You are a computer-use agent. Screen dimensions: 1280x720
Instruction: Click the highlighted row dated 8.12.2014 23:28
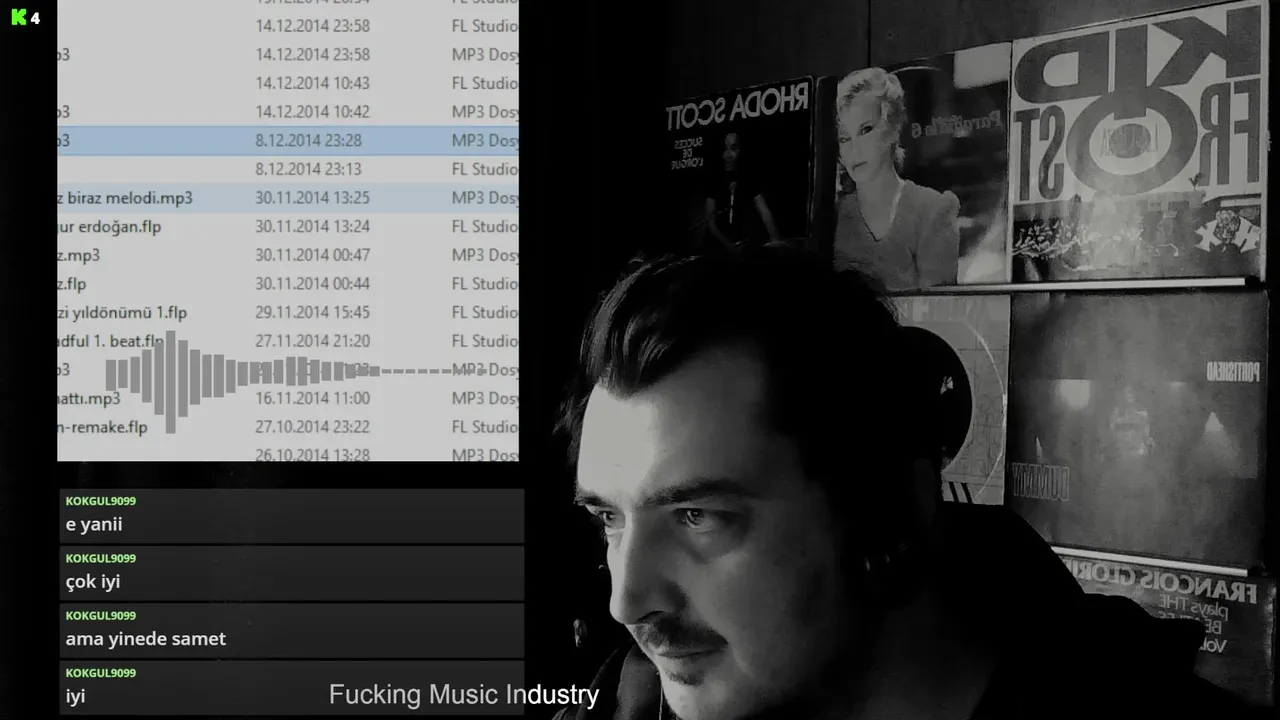pyautogui.click(x=288, y=141)
